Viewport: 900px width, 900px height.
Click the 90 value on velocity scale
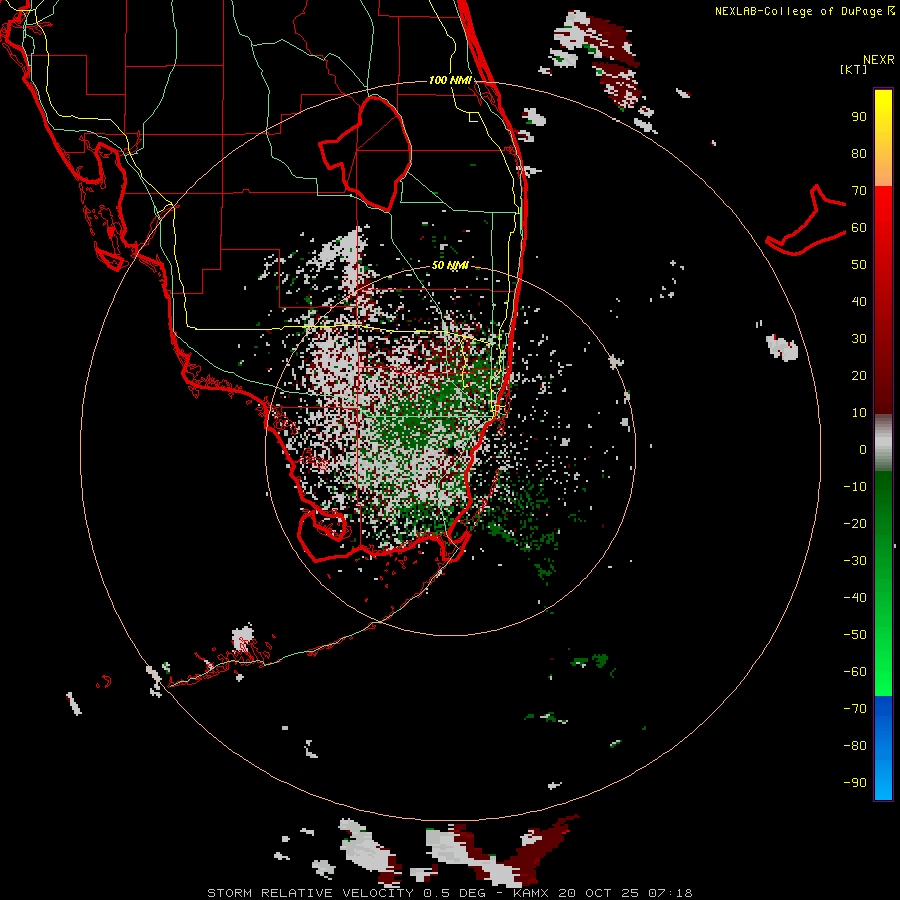pos(859,117)
